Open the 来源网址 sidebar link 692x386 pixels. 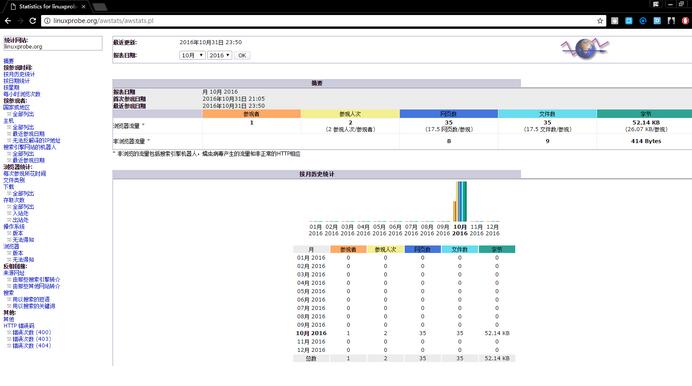14,273
